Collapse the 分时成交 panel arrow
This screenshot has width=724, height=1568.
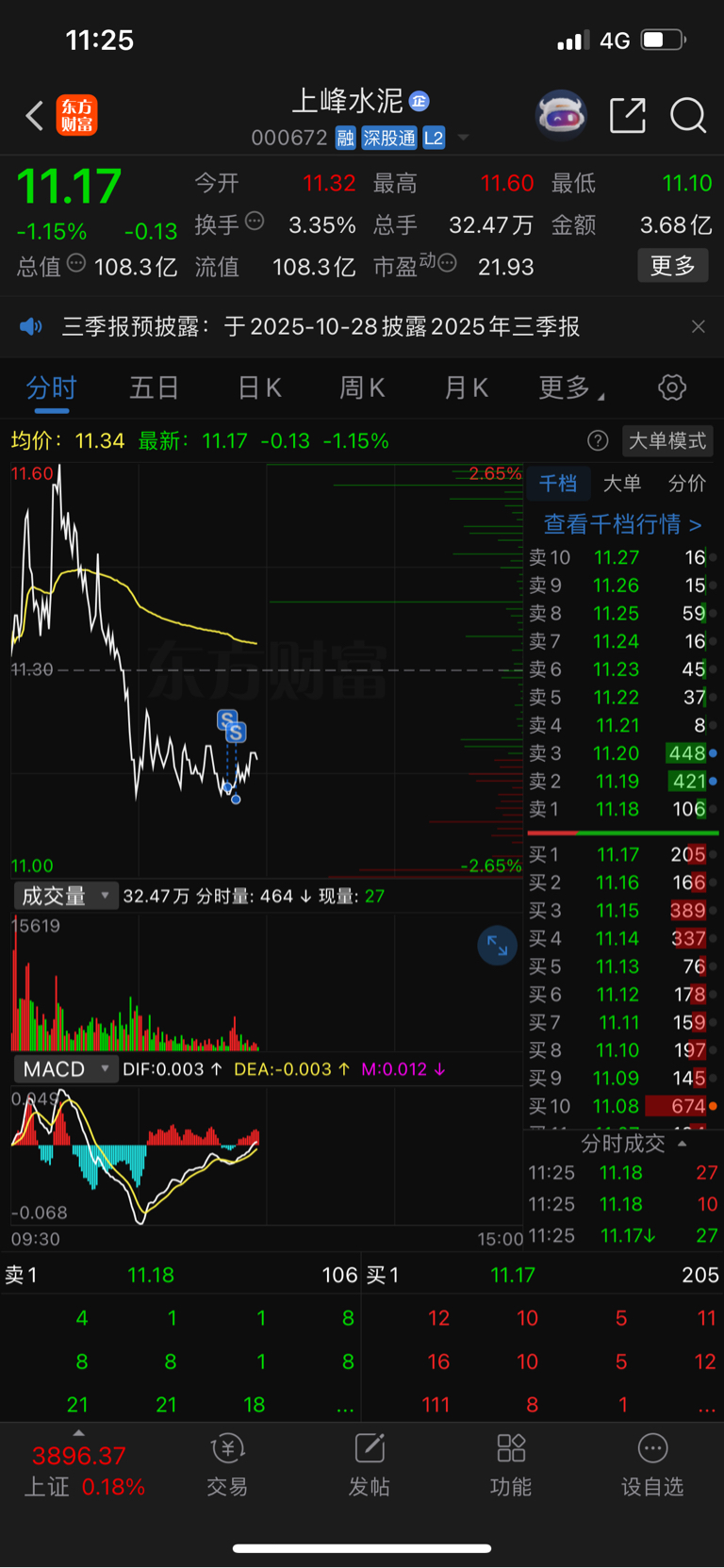tap(683, 1143)
